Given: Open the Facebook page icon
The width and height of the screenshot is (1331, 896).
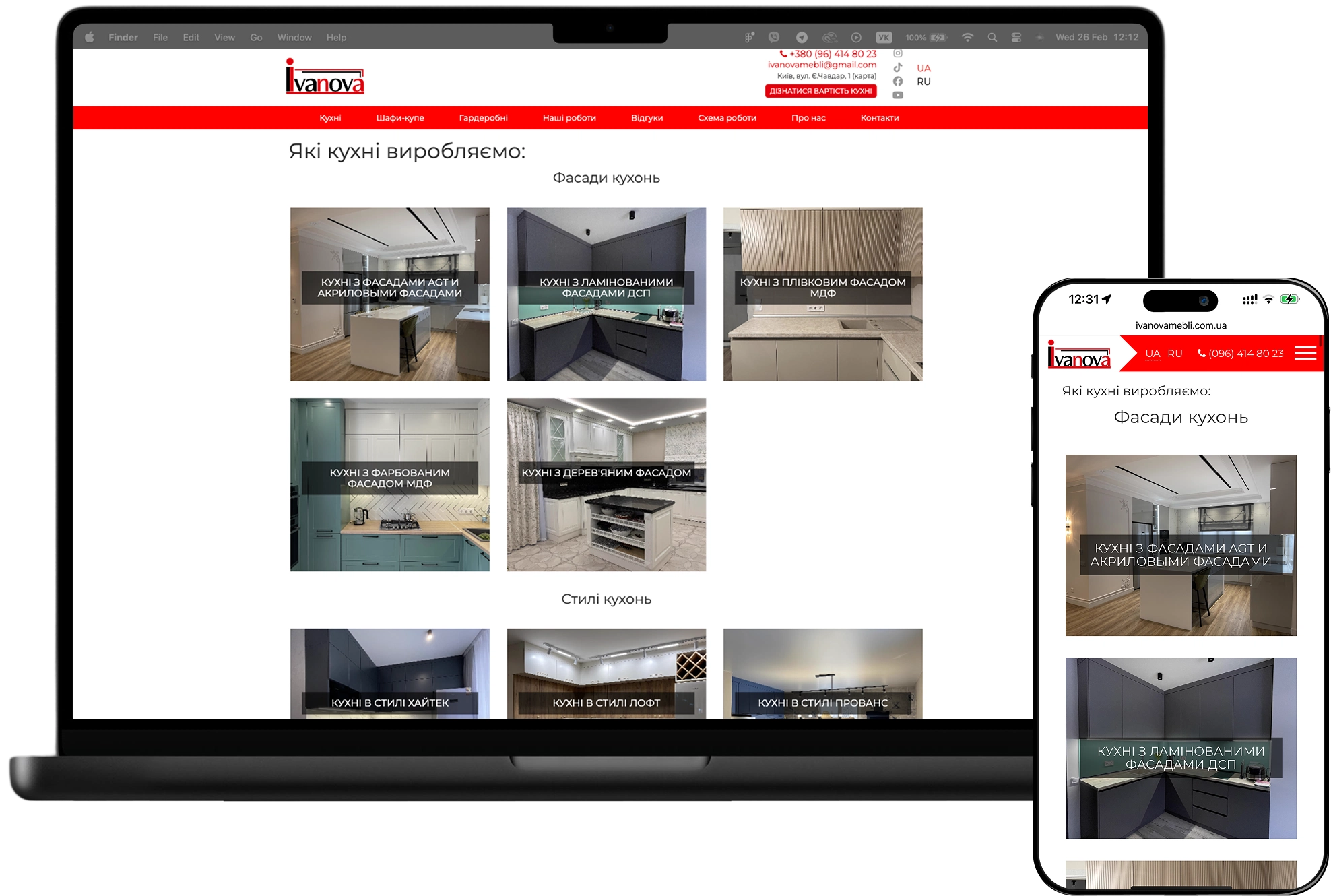Looking at the screenshot, I should coord(897,82).
